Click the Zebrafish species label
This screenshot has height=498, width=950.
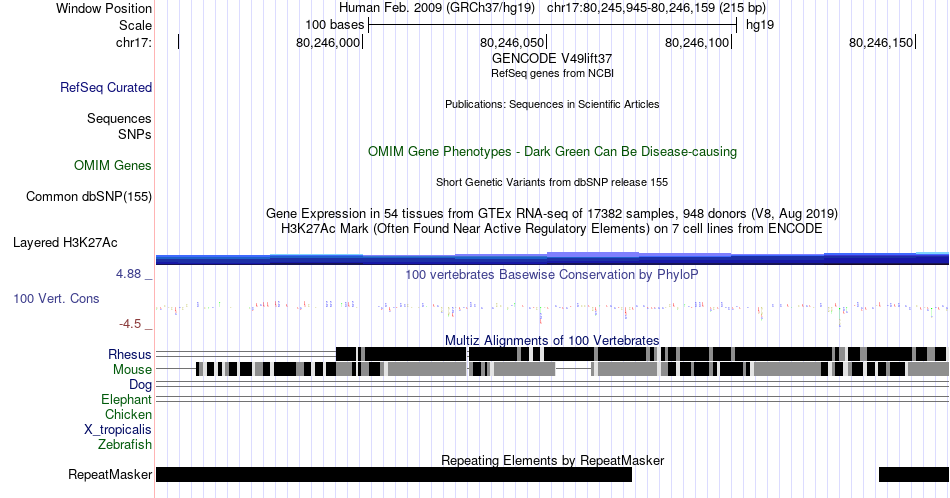(124, 444)
